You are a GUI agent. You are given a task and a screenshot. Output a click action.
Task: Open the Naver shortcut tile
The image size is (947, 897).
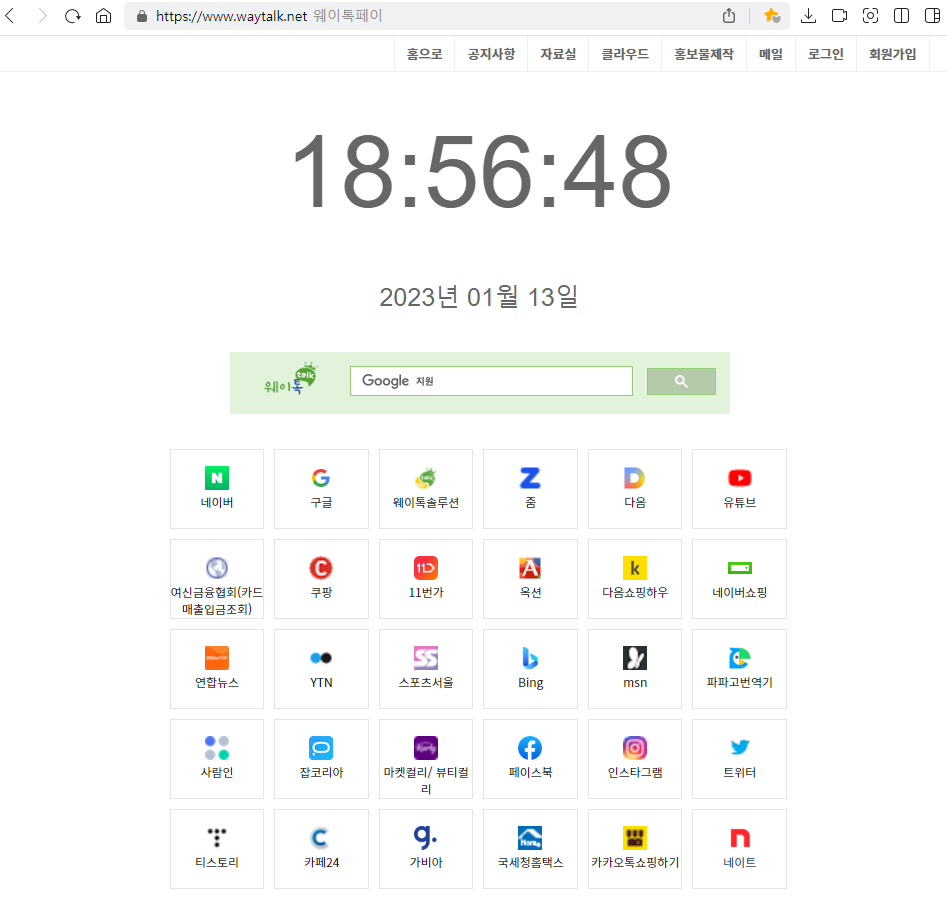217,489
